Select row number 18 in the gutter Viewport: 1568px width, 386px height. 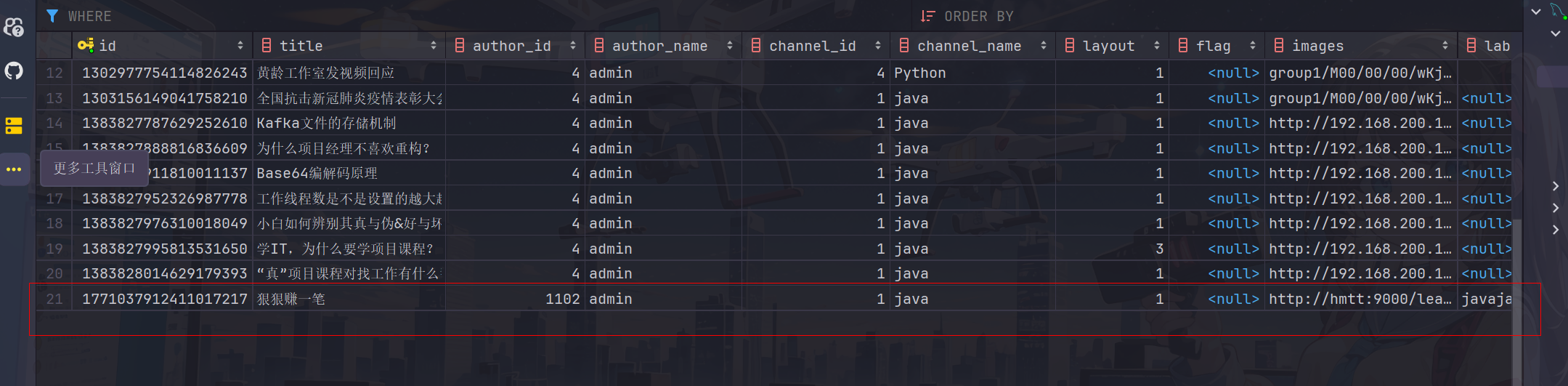(54, 223)
